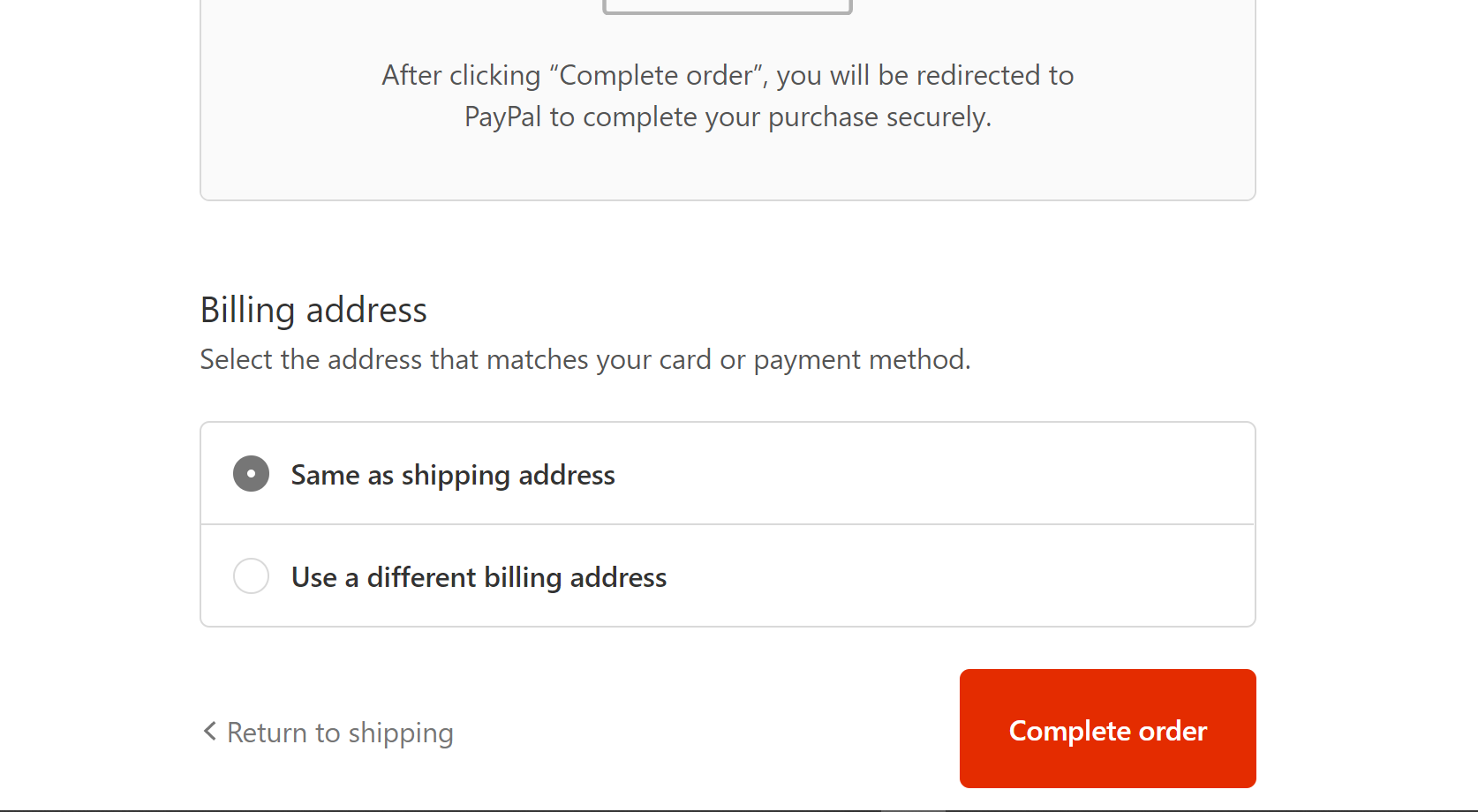1478x812 pixels.
Task: Click "purchase securely" in the PayPal notice
Action: click(x=879, y=117)
